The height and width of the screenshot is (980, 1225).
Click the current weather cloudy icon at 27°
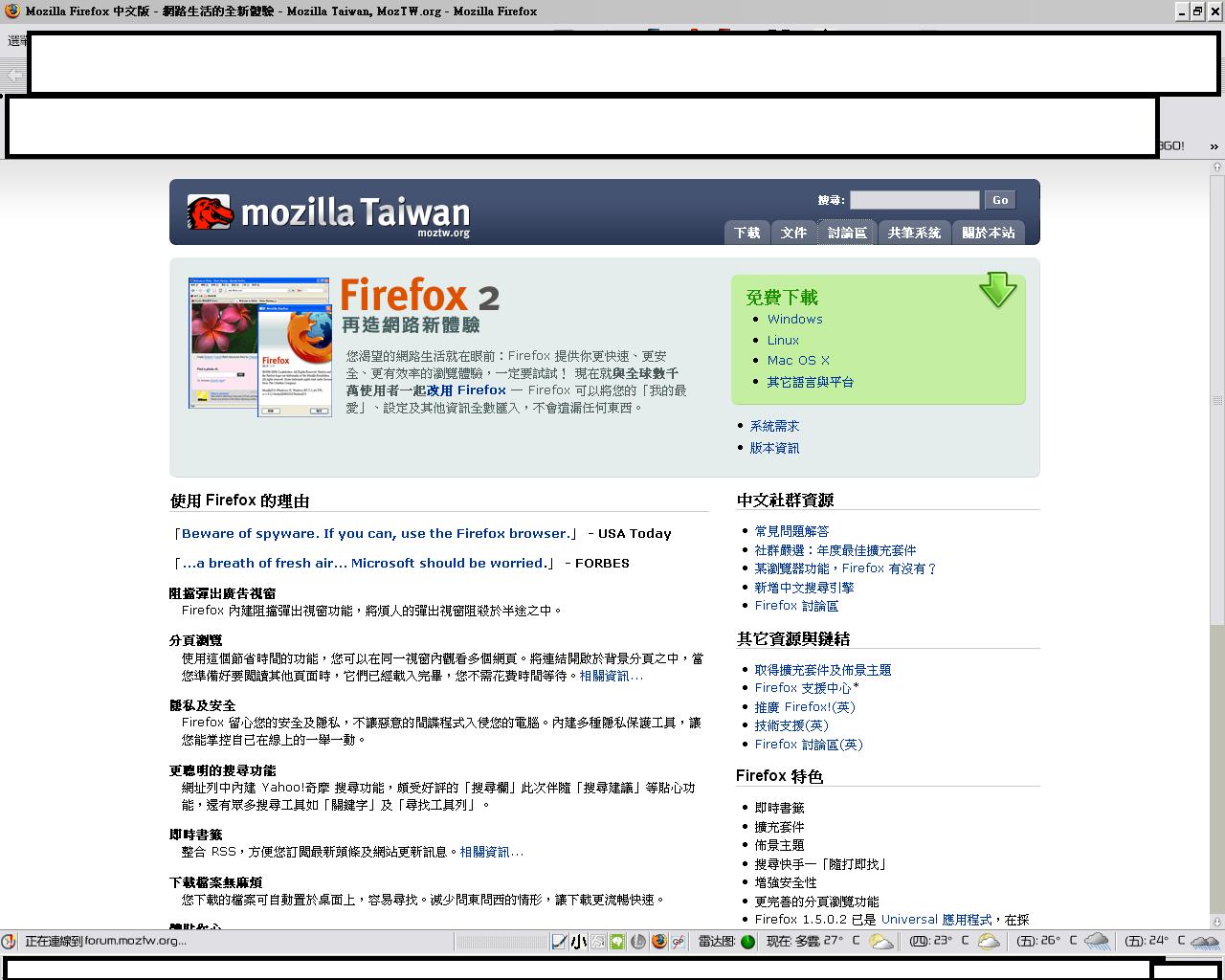(880, 942)
